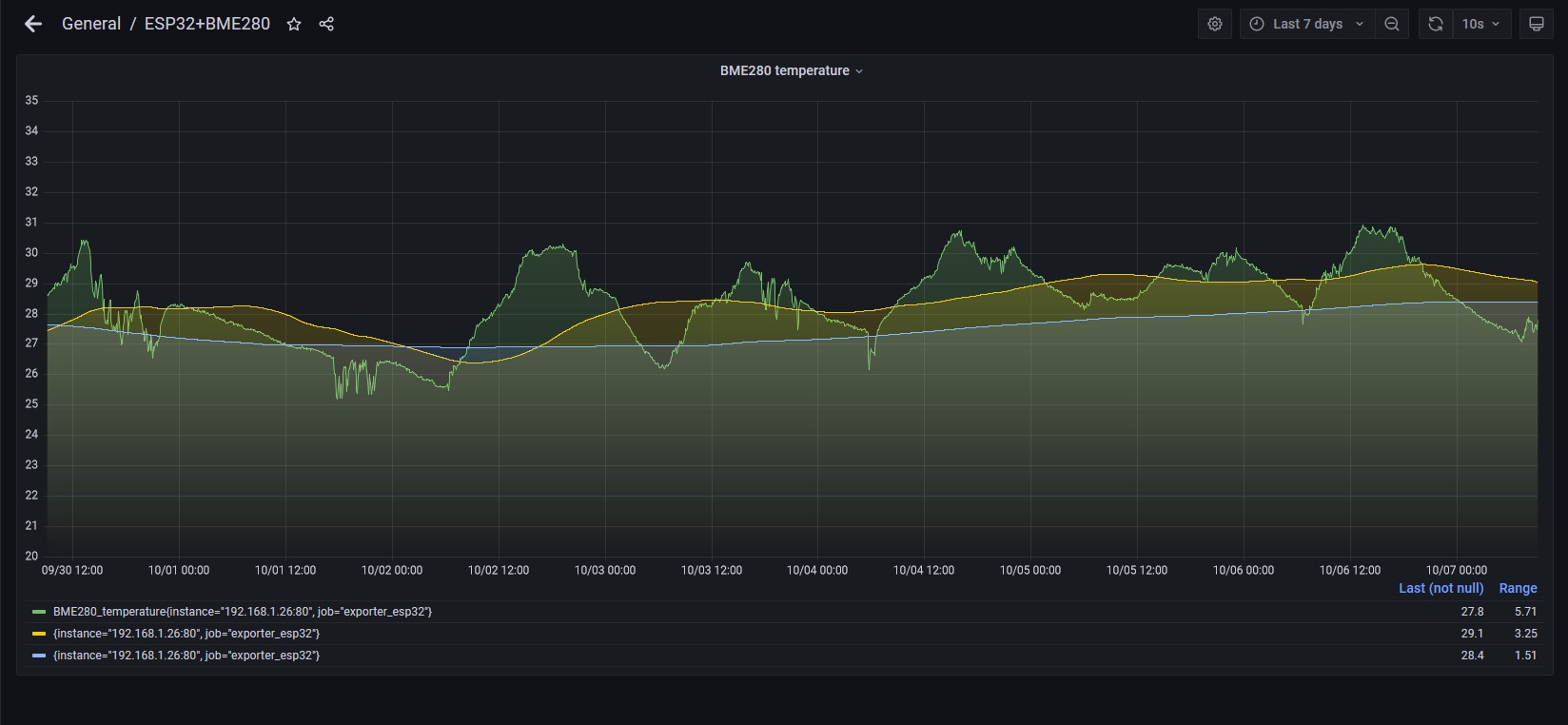Open the Last 7 days time picker
Screen dimensions: 1568x725
[x=1306, y=24]
